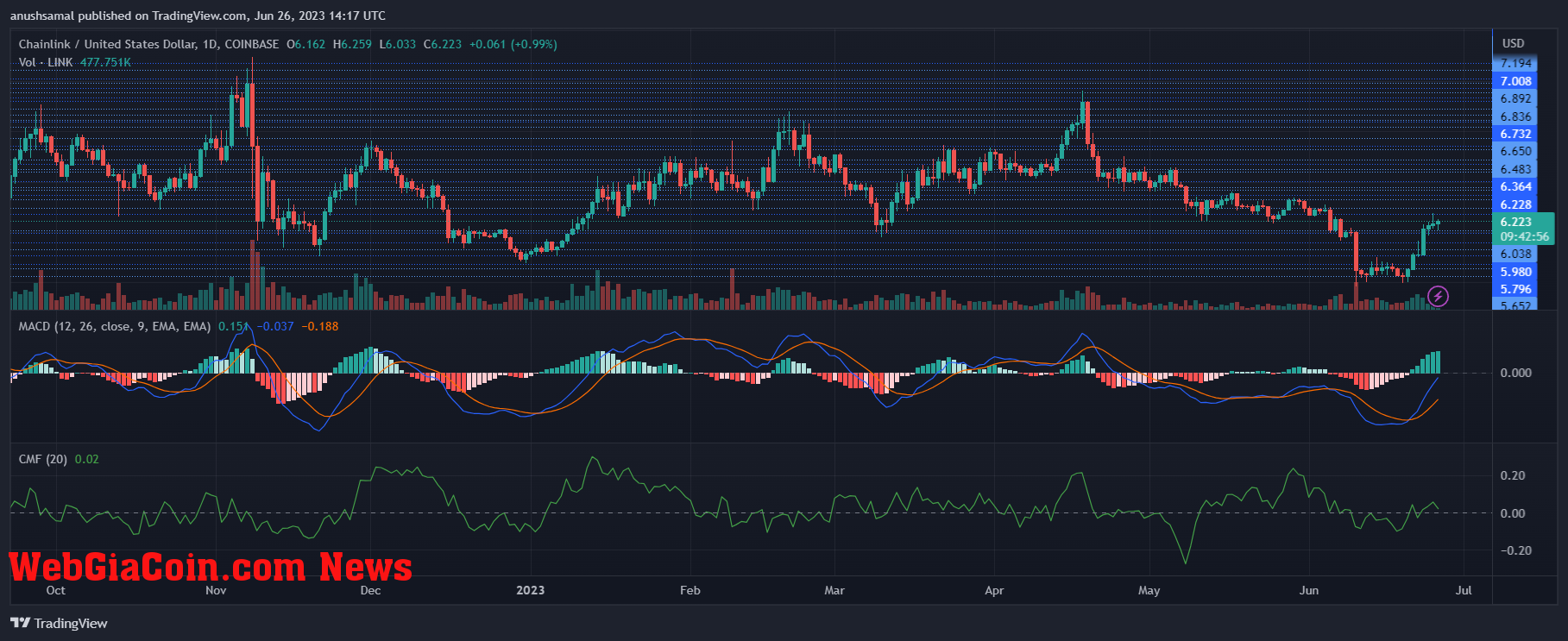The image size is (1568, 641).
Task: Click the 09:42:56 countdown timer
Action: click(1524, 236)
